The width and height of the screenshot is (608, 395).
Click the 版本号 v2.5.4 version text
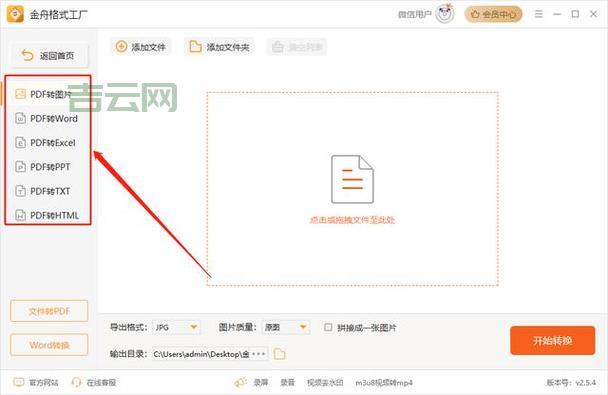coord(571,383)
